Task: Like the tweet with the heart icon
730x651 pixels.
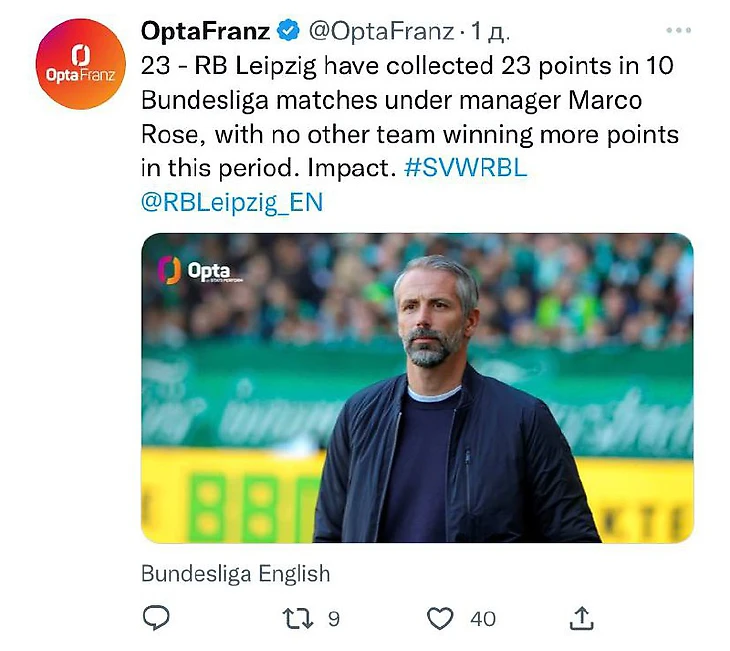Action: (440, 619)
